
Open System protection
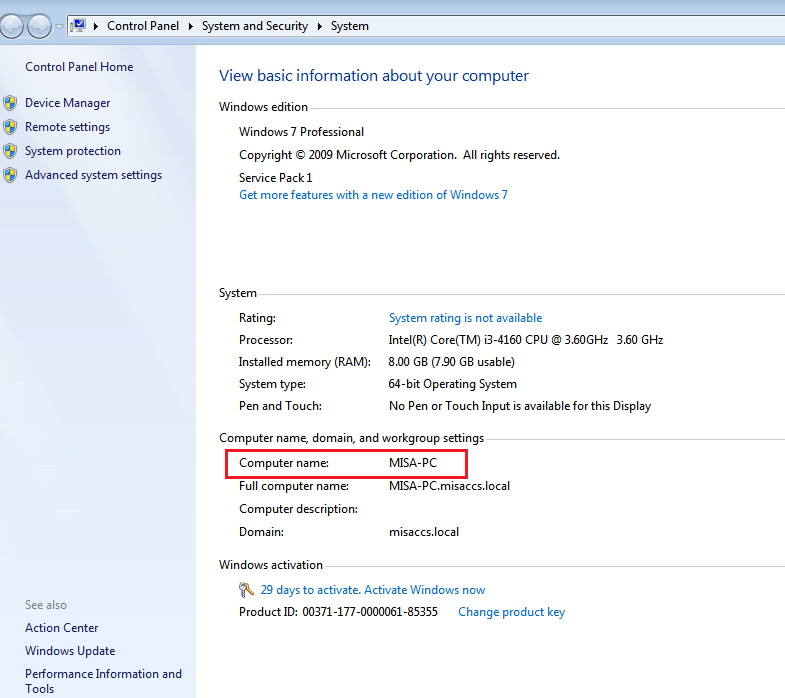click(x=73, y=151)
